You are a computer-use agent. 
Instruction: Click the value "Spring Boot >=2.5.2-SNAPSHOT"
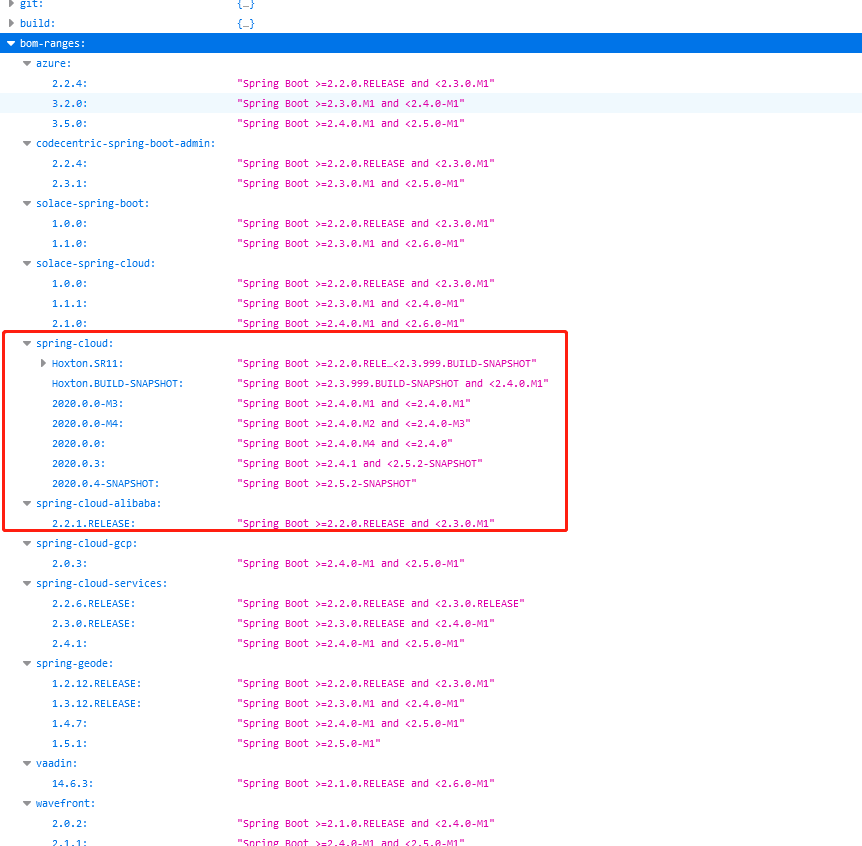[327, 484]
